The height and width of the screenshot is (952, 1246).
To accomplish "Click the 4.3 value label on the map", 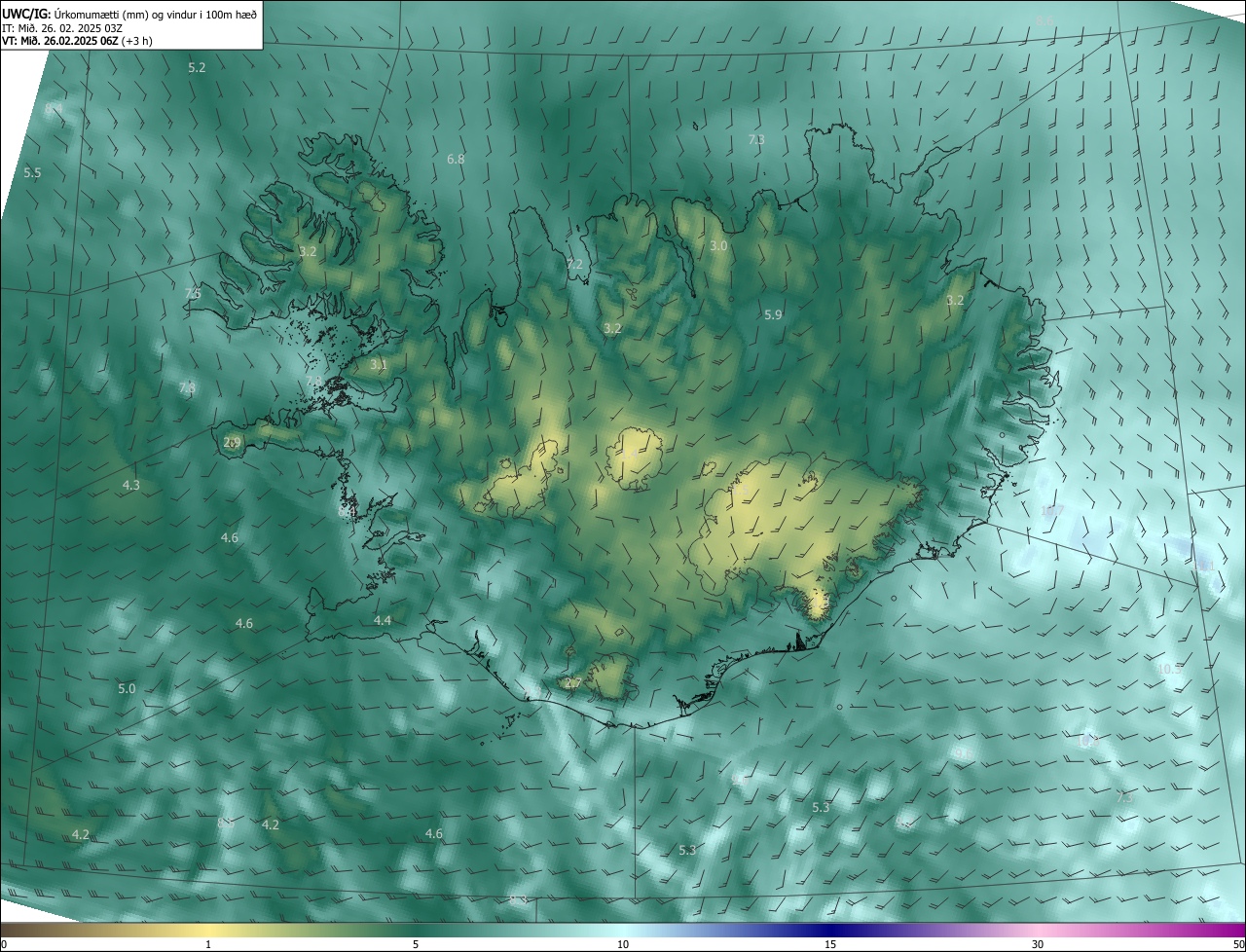I will [x=131, y=485].
